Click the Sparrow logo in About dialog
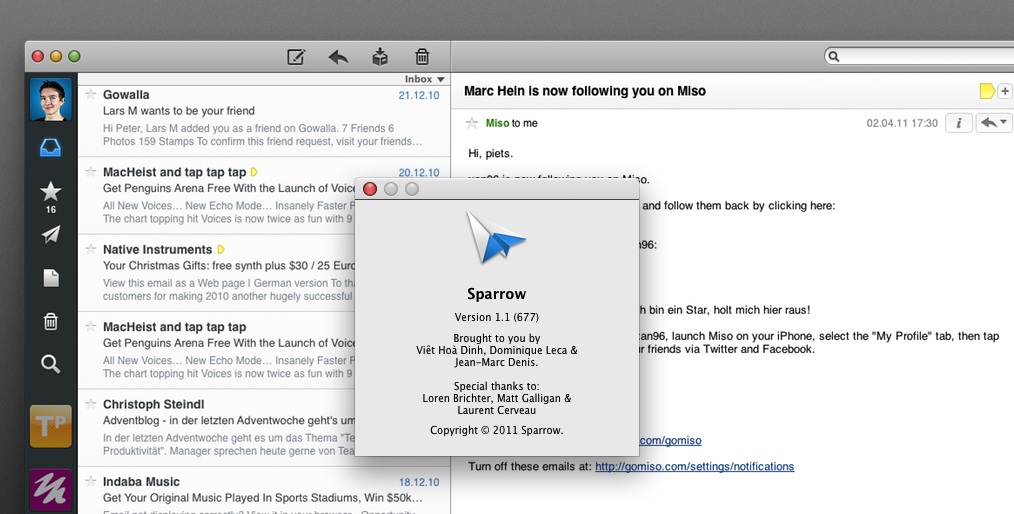 496,237
